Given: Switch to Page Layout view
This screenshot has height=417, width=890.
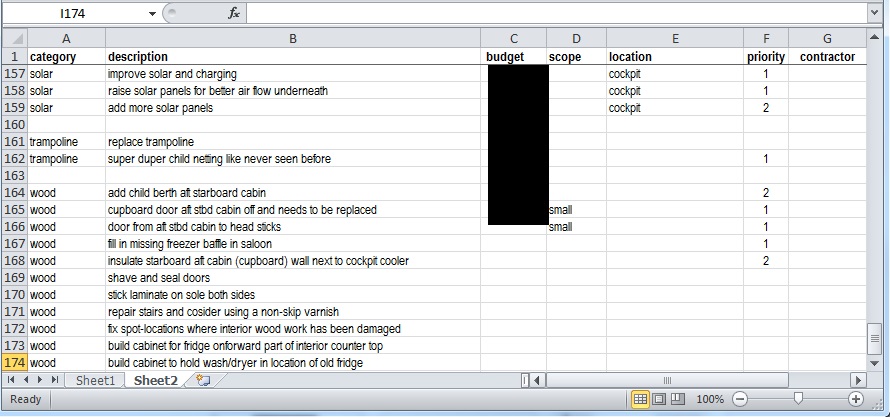Looking at the screenshot, I should (659, 399).
